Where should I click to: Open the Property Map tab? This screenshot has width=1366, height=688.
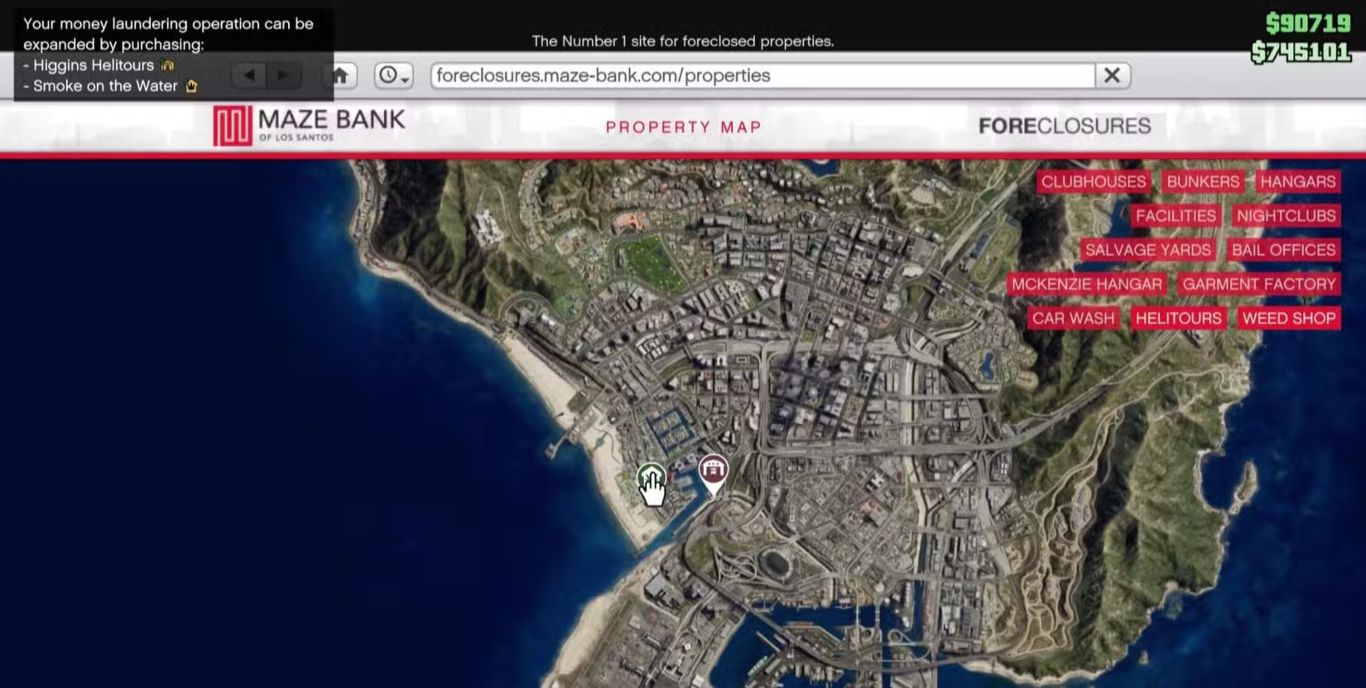[x=684, y=127]
